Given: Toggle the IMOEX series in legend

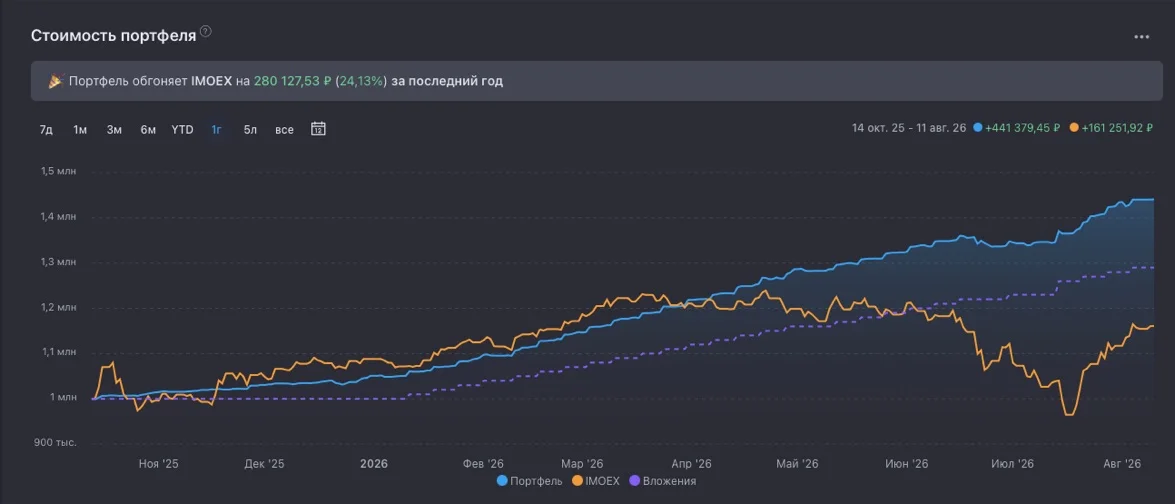Looking at the screenshot, I should 596,482.
